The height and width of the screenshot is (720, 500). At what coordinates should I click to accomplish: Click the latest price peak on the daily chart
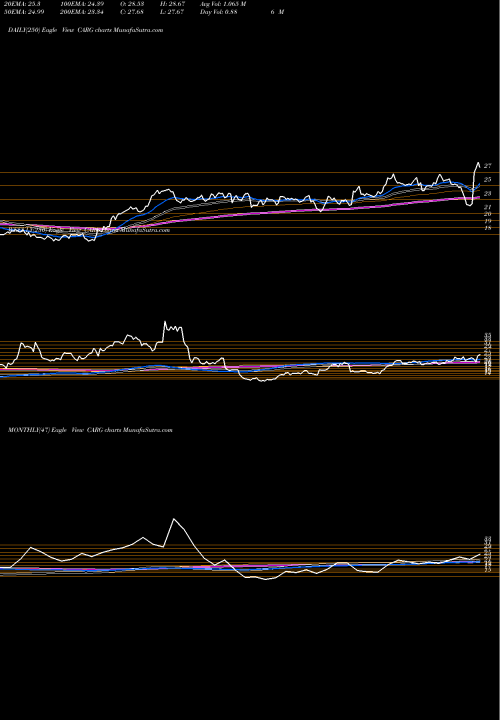click(x=478, y=163)
